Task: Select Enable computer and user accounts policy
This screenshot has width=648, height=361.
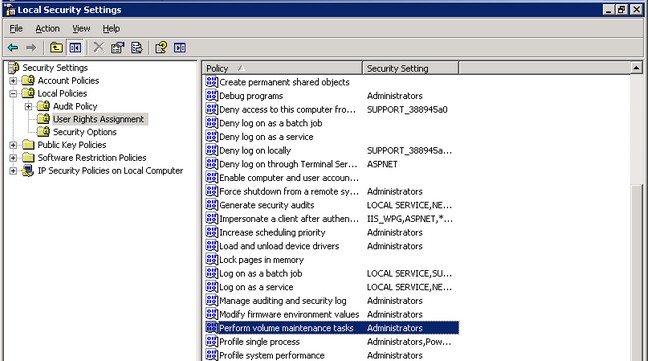Action: pyautogui.click(x=289, y=178)
